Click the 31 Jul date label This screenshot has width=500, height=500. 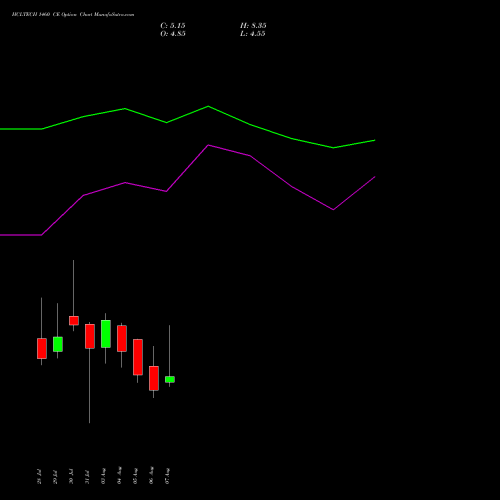pos(87,477)
